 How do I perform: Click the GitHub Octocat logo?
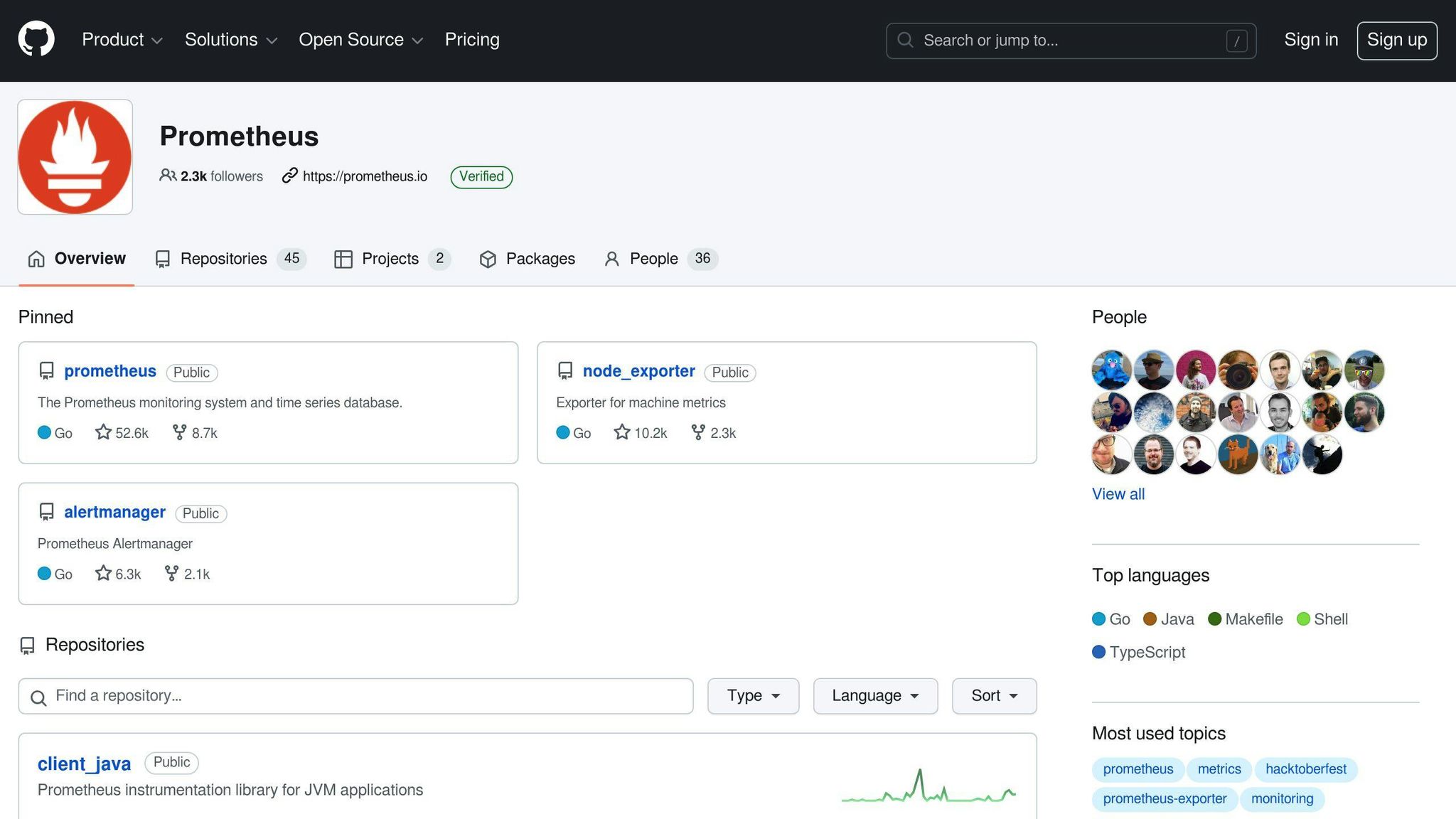[x=36, y=39]
